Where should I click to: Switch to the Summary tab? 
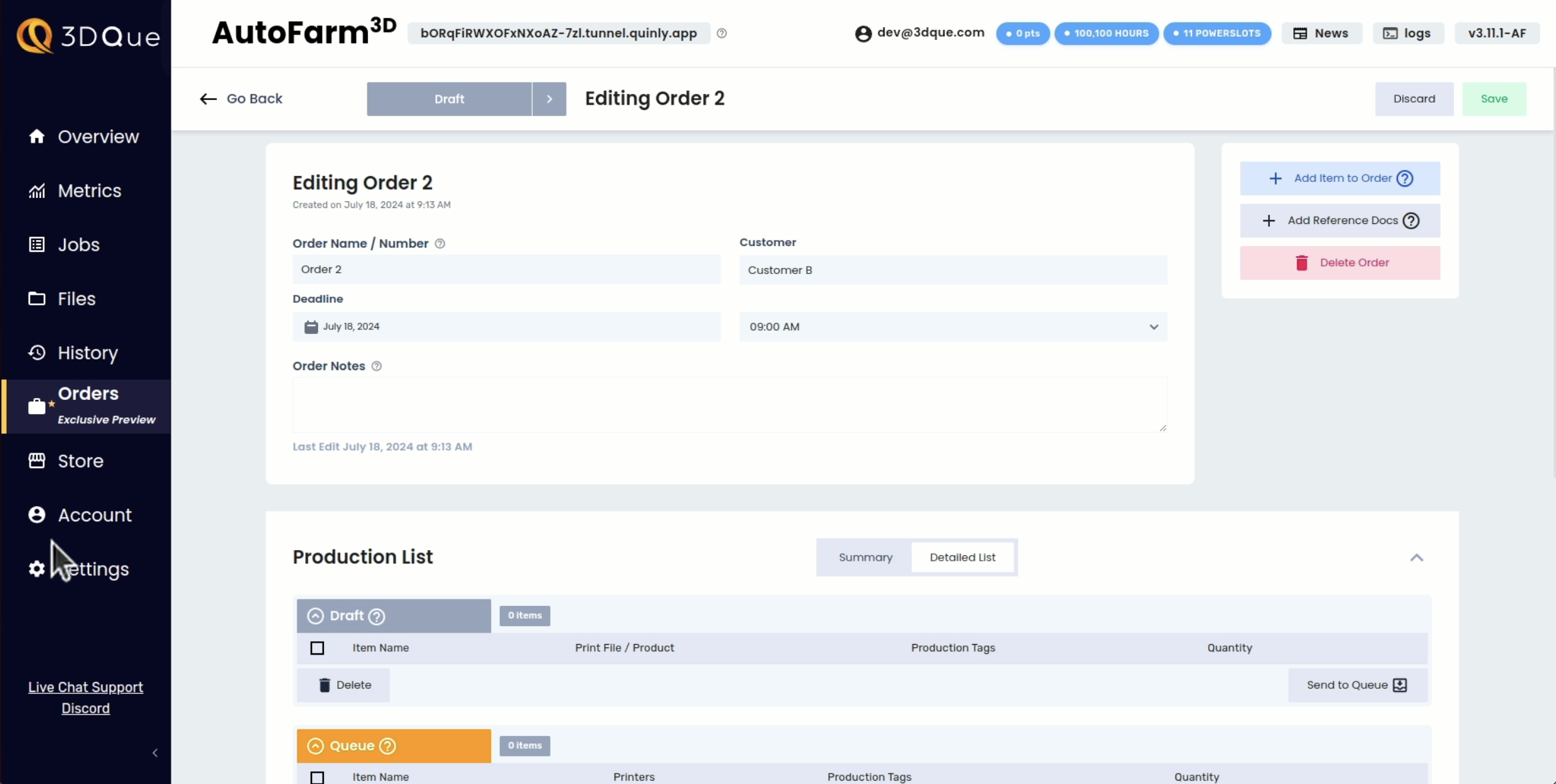click(x=865, y=557)
